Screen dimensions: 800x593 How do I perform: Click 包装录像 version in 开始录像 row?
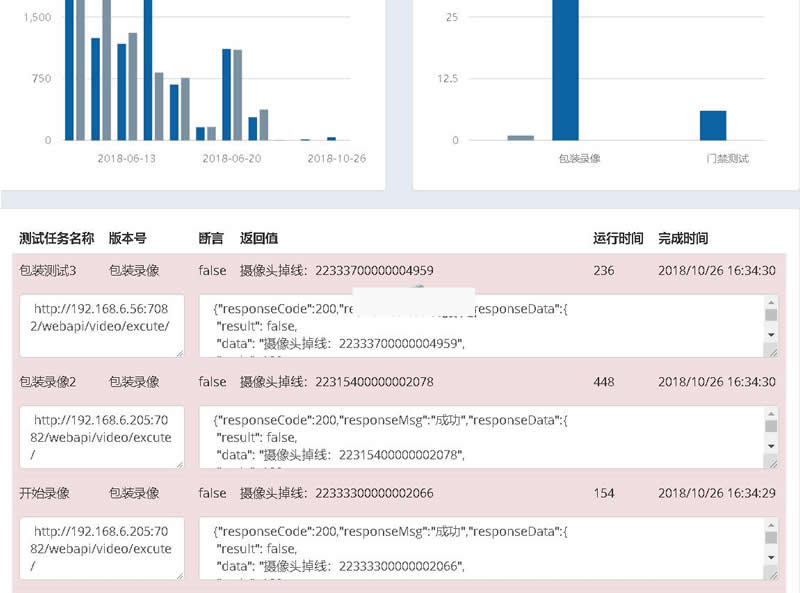pos(134,493)
